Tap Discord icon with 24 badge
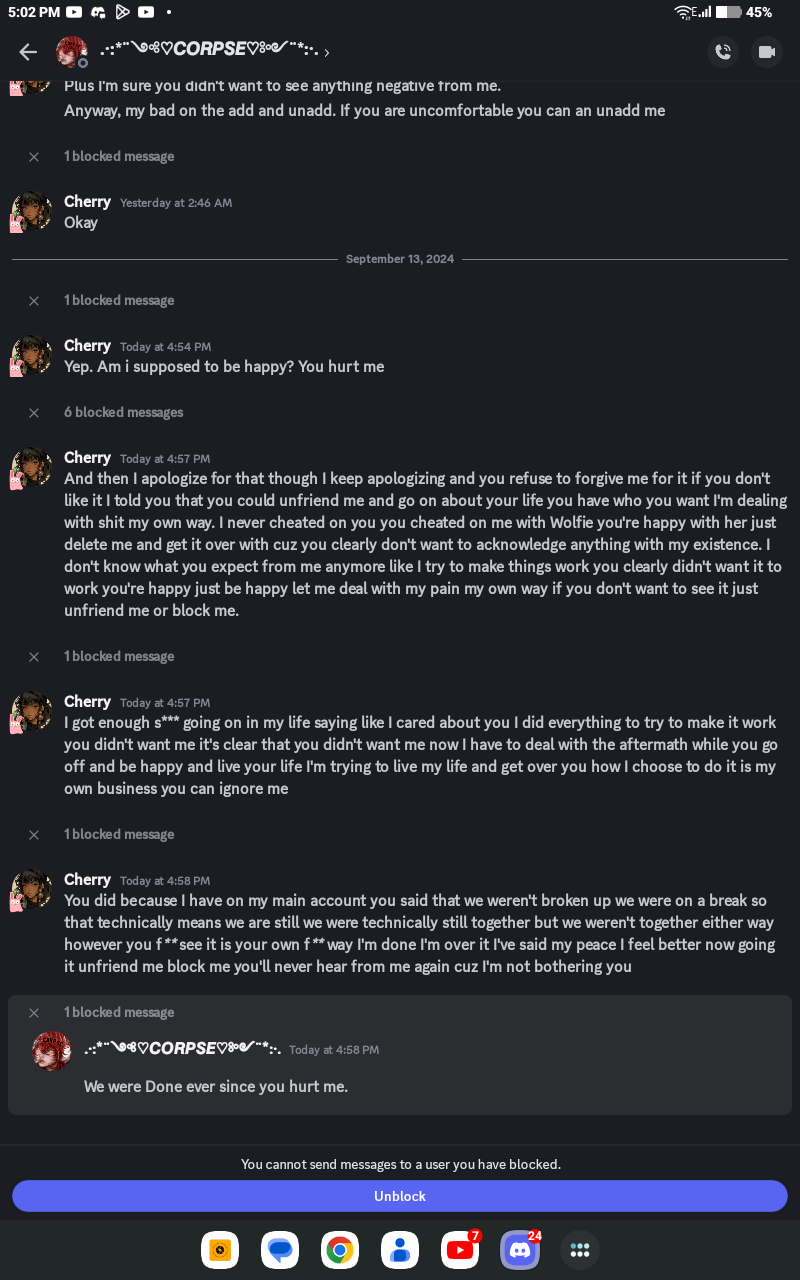This screenshot has width=800, height=1280. click(x=520, y=1250)
